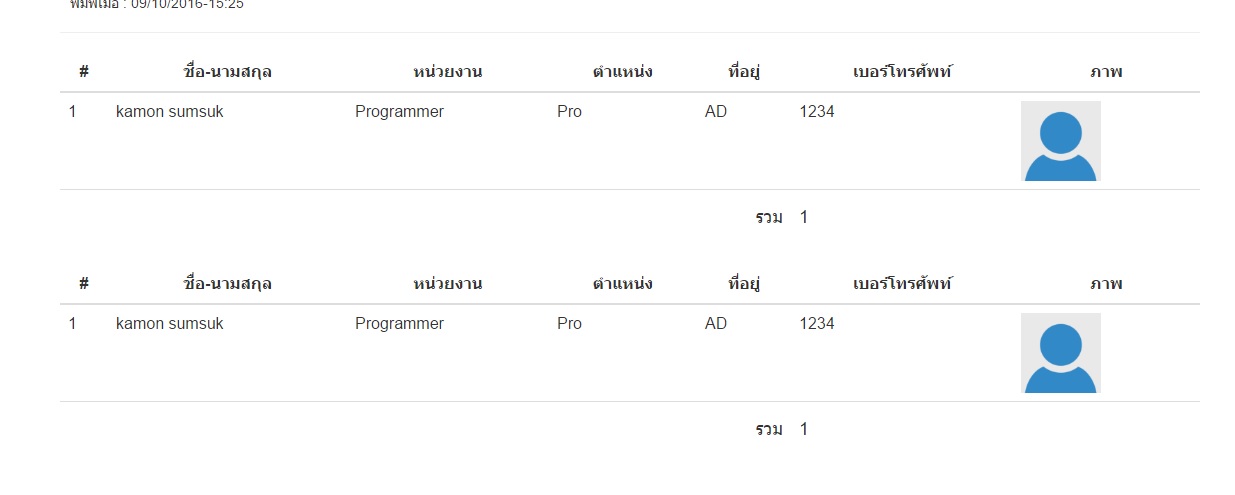The image size is (1235, 495).
Task: Click the ตำแหน่ง header in the first table
Action: [x=622, y=72]
